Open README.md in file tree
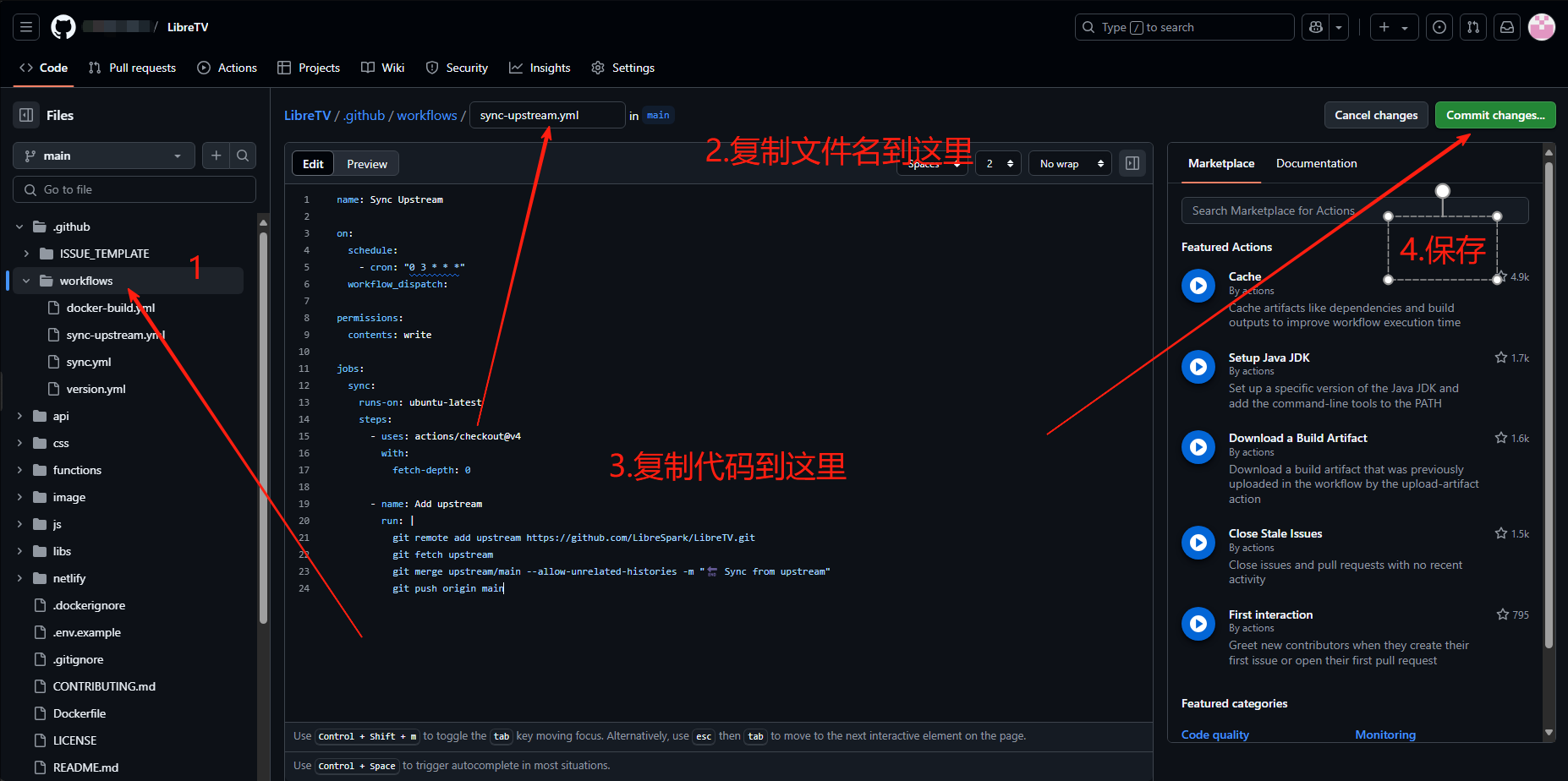The height and width of the screenshot is (781, 1568). 85,767
